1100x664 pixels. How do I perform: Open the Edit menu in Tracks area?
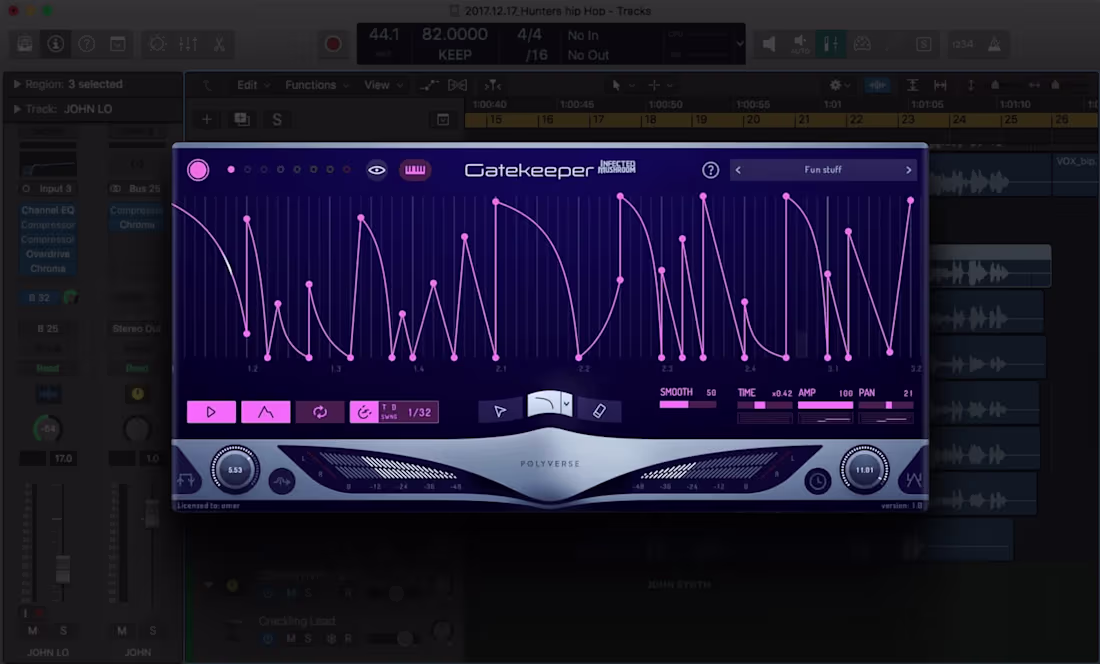pos(253,85)
